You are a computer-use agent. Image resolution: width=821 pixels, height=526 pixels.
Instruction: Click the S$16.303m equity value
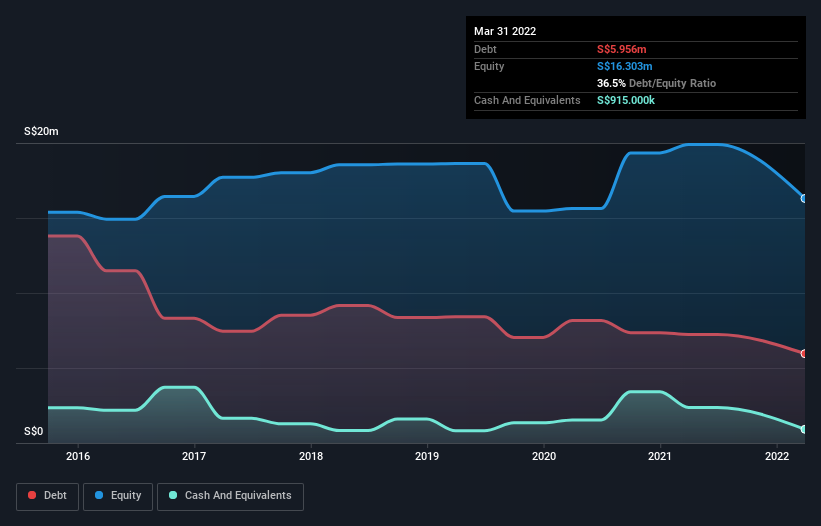(x=625, y=66)
